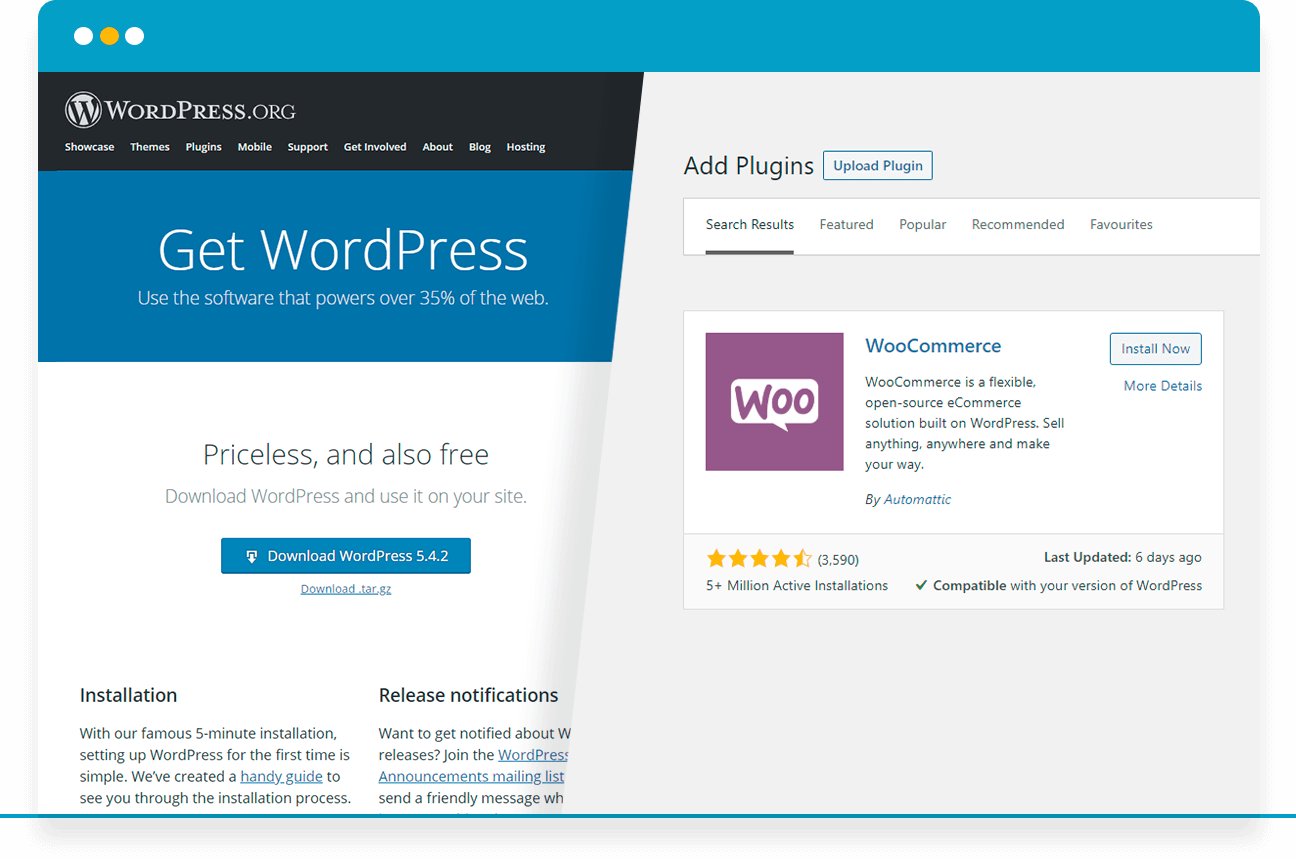The height and width of the screenshot is (859, 1296).
Task: Click the Download .tar.gz link
Action: pos(346,589)
